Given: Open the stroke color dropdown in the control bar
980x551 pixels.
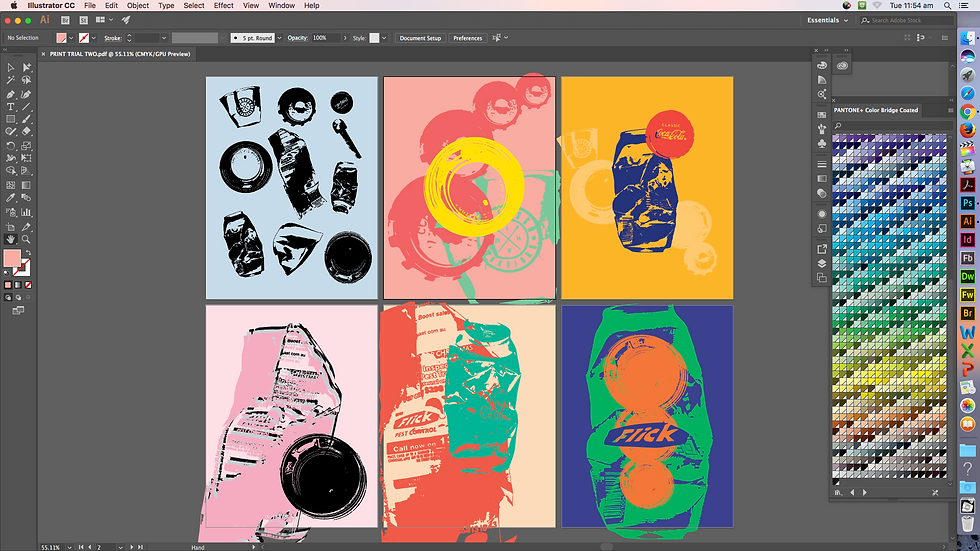Looking at the screenshot, I should (x=94, y=38).
